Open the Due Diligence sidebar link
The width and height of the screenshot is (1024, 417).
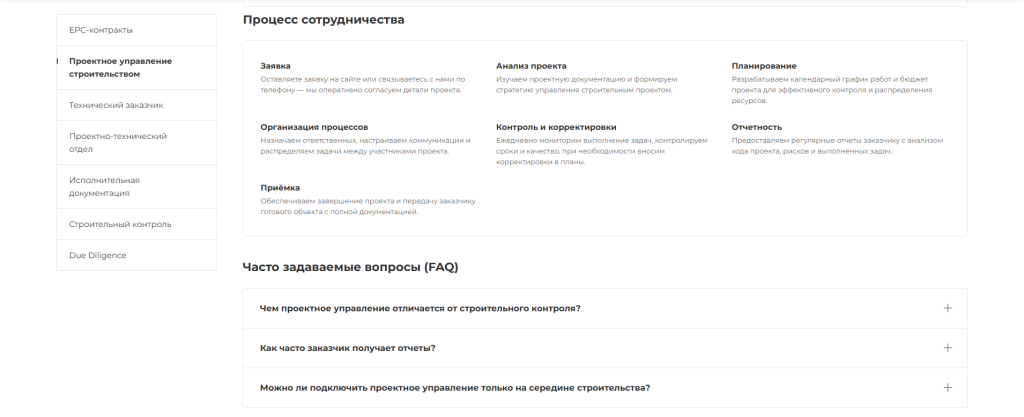(x=97, y=255)
